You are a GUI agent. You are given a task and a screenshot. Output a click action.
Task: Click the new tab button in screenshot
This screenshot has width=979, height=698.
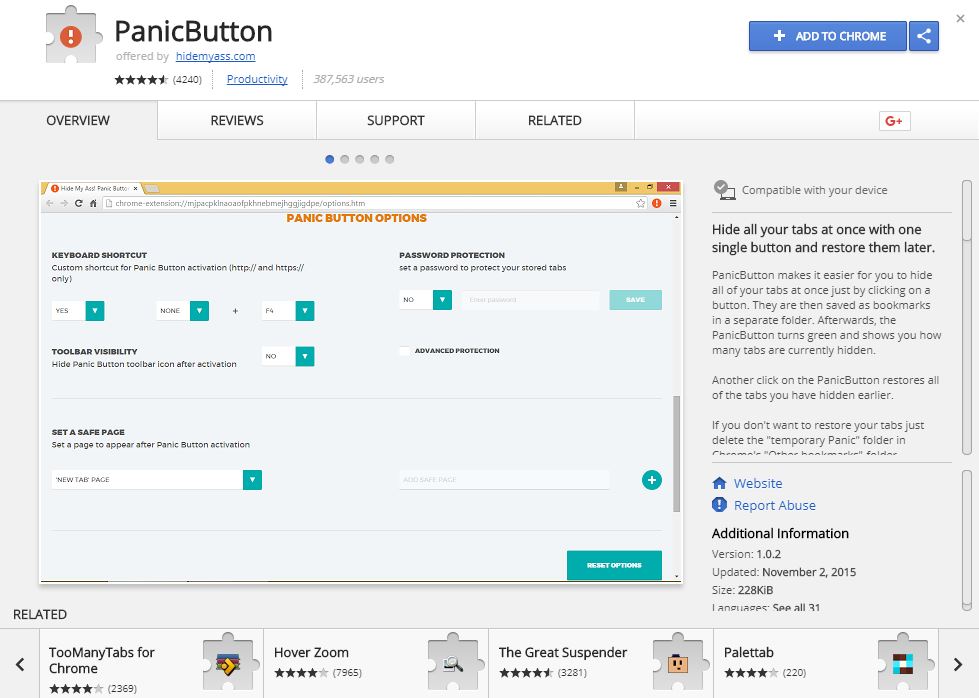click(x=152, y=188)
